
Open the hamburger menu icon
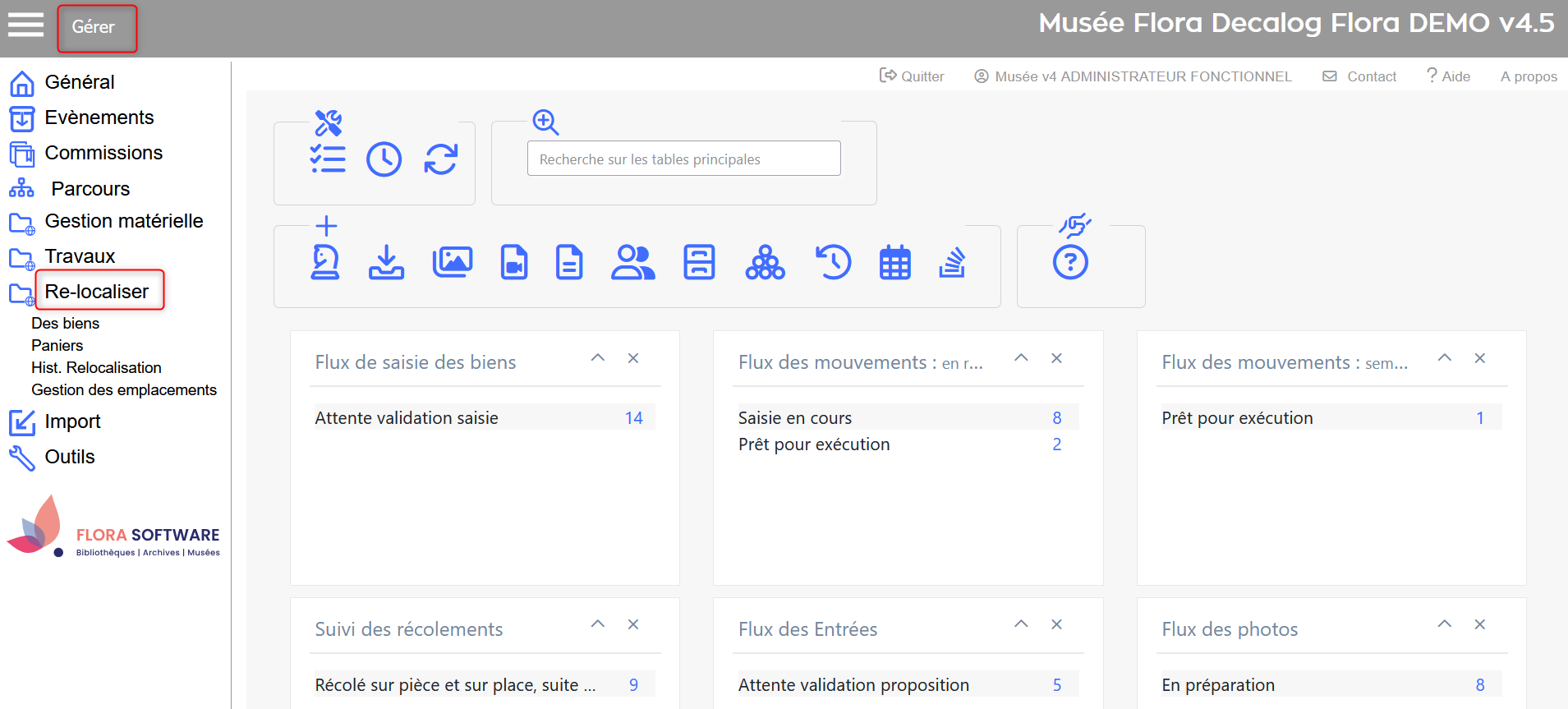point(25,25)
